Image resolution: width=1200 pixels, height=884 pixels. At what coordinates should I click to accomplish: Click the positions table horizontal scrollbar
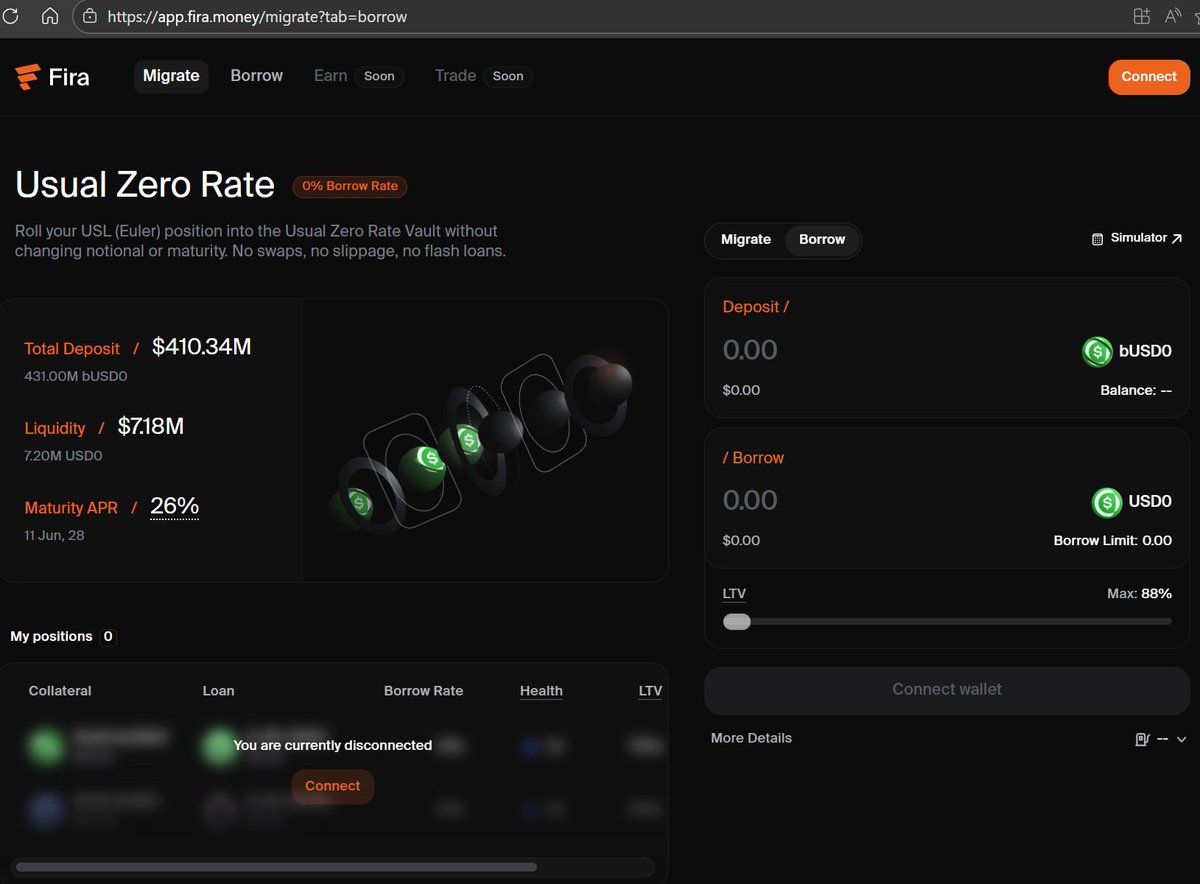276,867
